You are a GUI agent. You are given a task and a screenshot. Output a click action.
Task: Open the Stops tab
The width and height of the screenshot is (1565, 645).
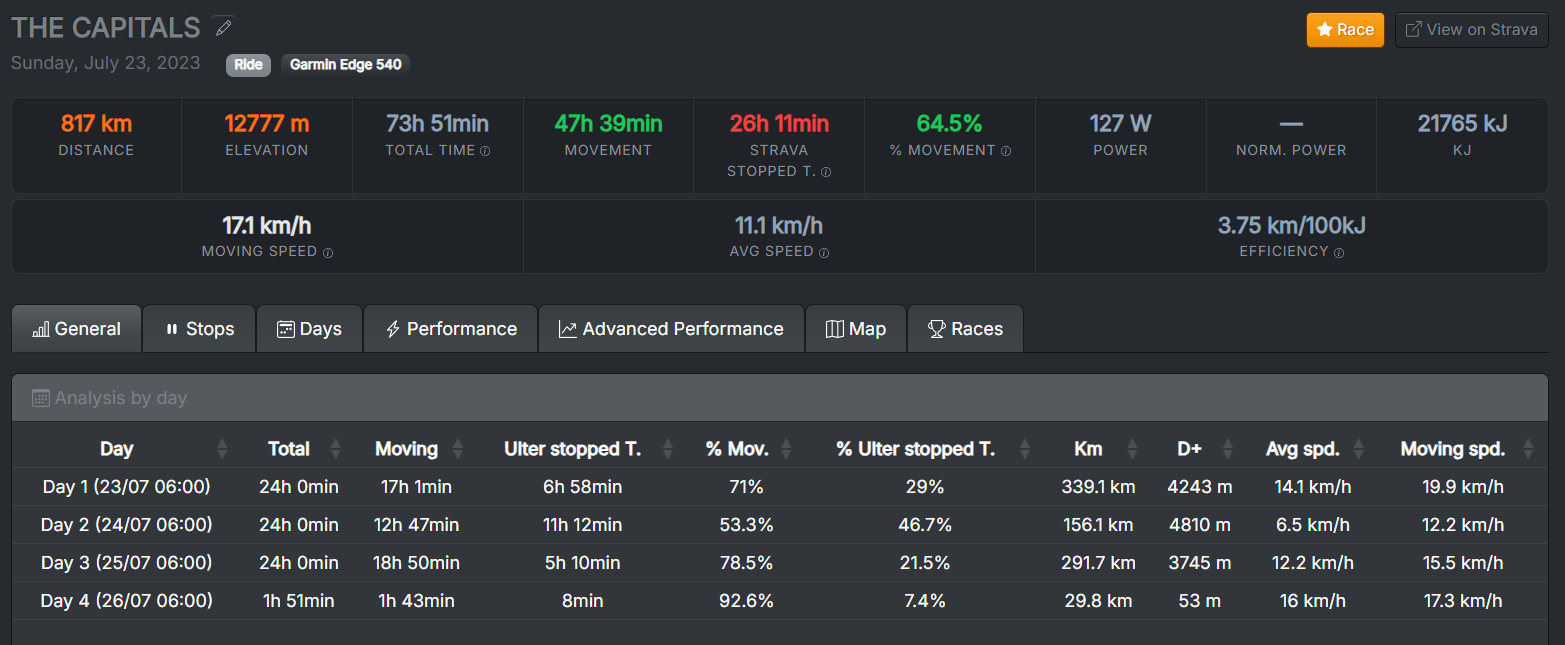[x=199, y=329]
